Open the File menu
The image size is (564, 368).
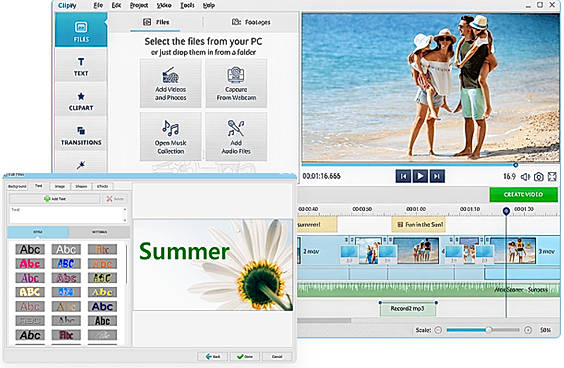click(x=98, y=5)
